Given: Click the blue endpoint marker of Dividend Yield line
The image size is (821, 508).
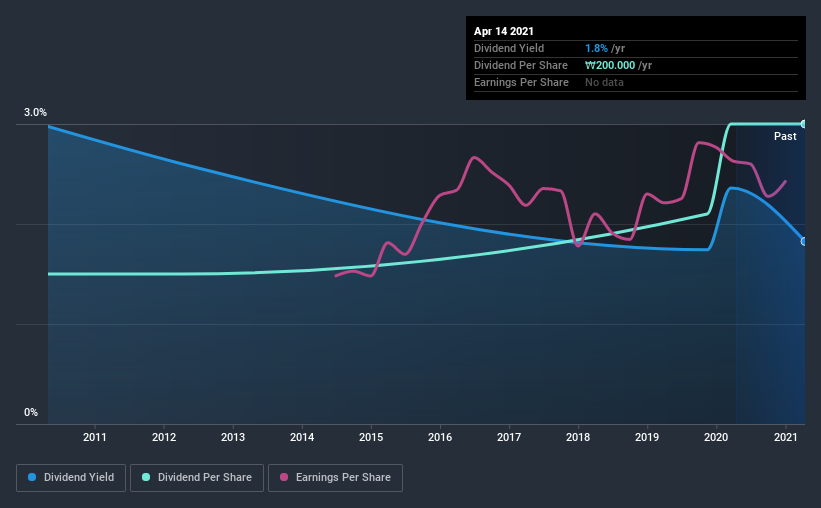Looking at the screenshot, I should pos(803,241).
